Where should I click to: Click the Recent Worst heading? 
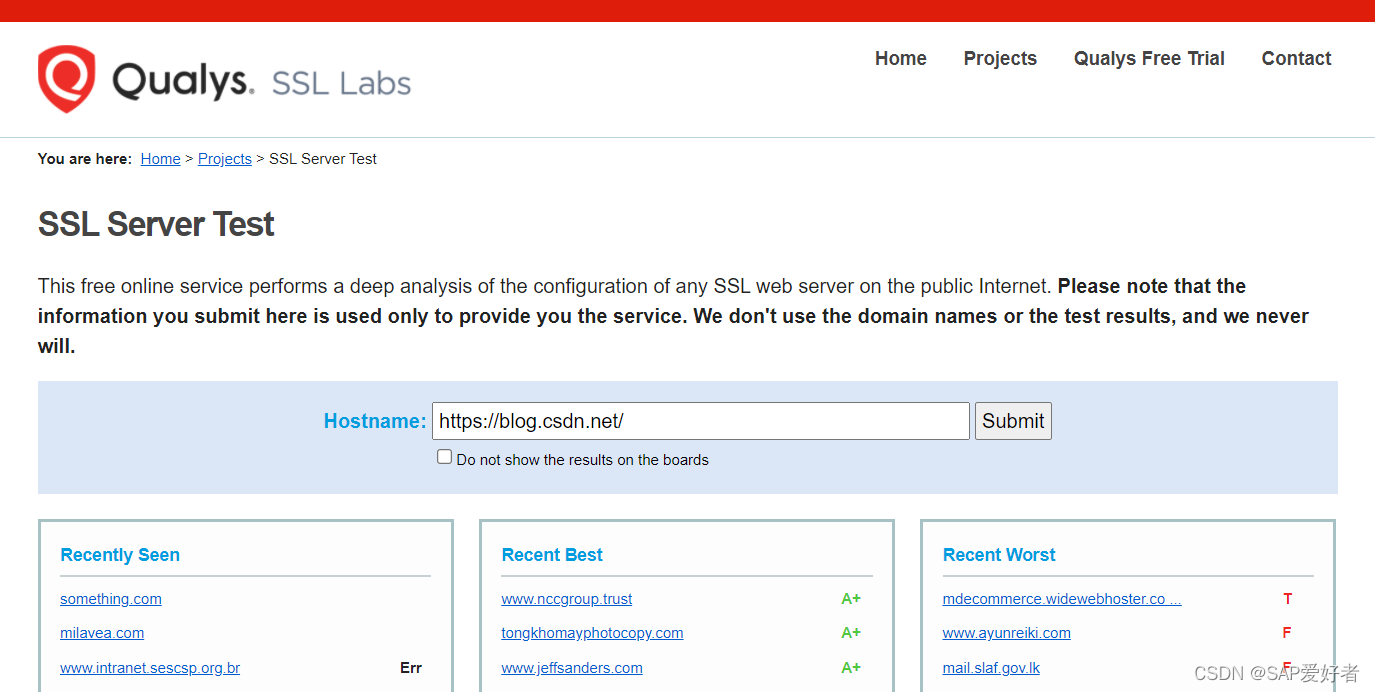pos(999,555)
